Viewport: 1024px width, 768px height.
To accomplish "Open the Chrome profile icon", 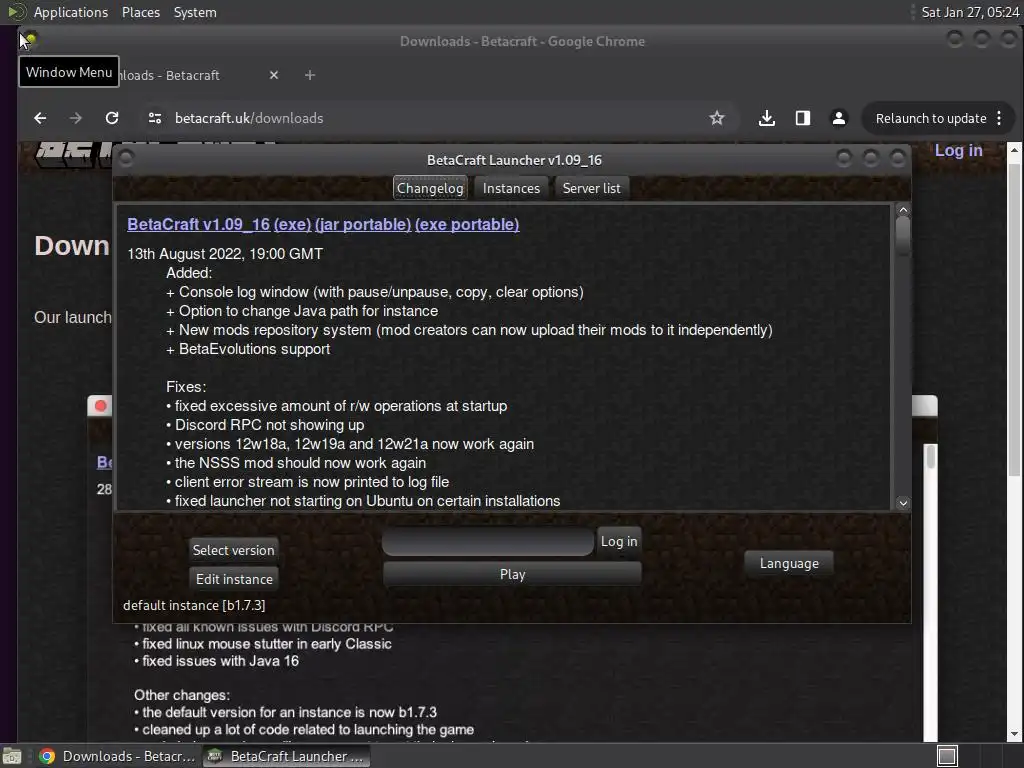I will (x=839, y=118).
